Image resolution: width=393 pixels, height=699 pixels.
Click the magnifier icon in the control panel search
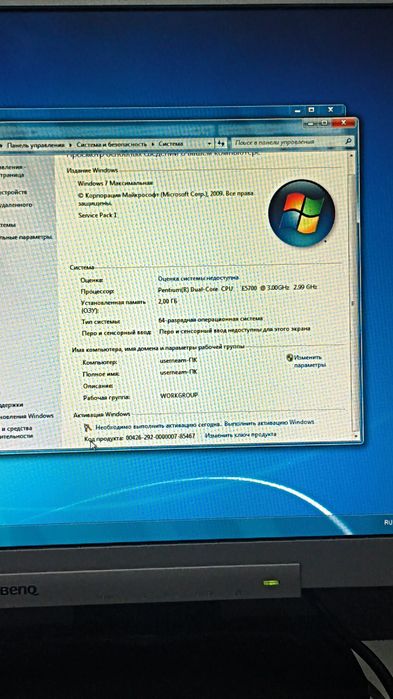pos(348,142)
